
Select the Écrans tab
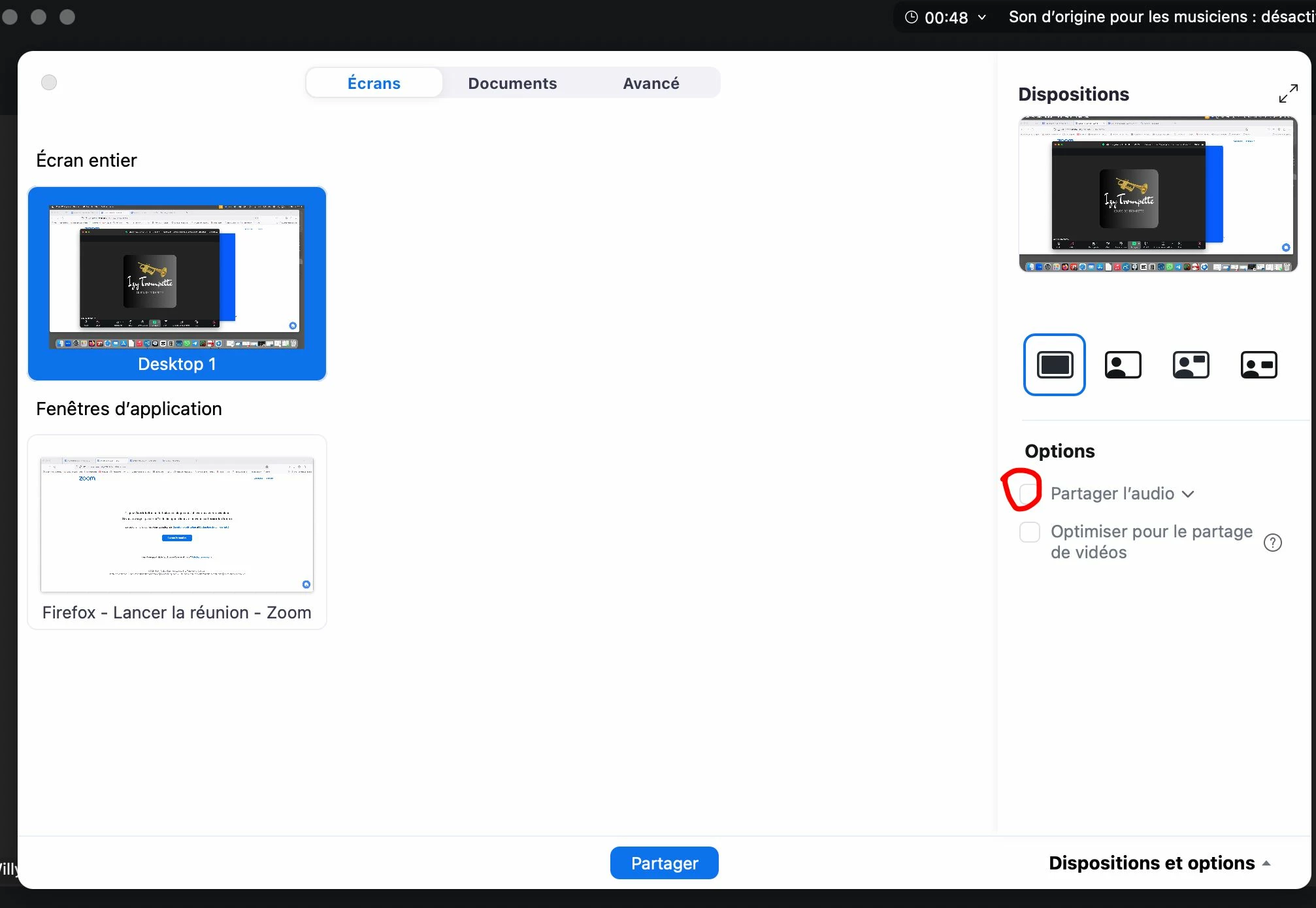(x=374, y=83)
